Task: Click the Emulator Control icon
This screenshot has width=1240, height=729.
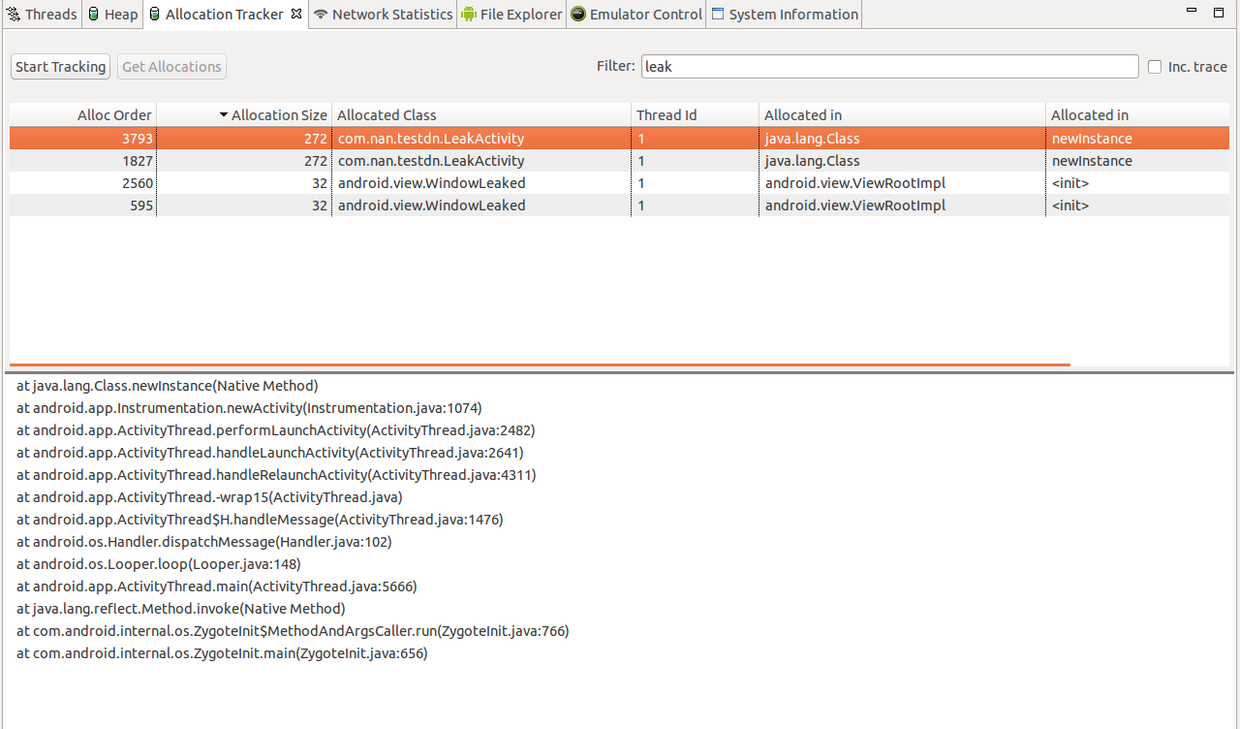Action: (578, 14)
